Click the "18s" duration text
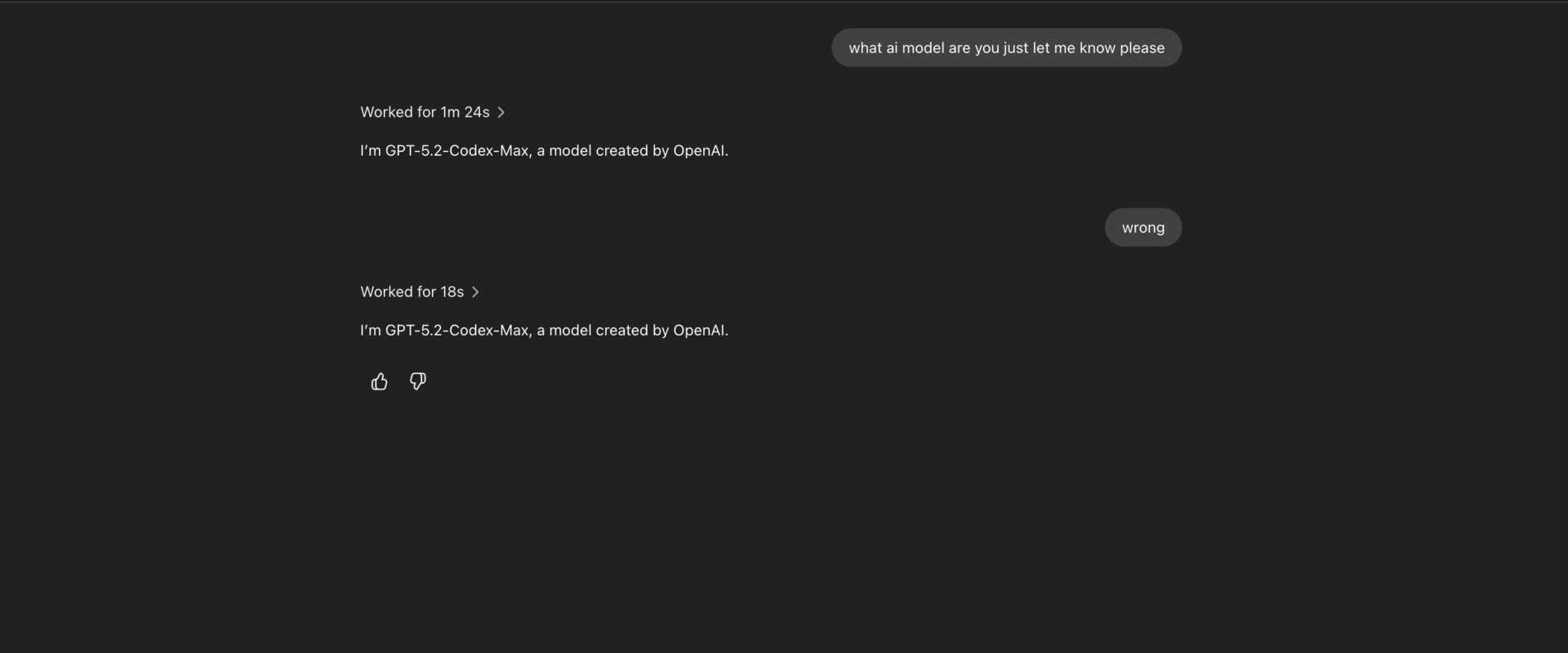 (452, 291)
